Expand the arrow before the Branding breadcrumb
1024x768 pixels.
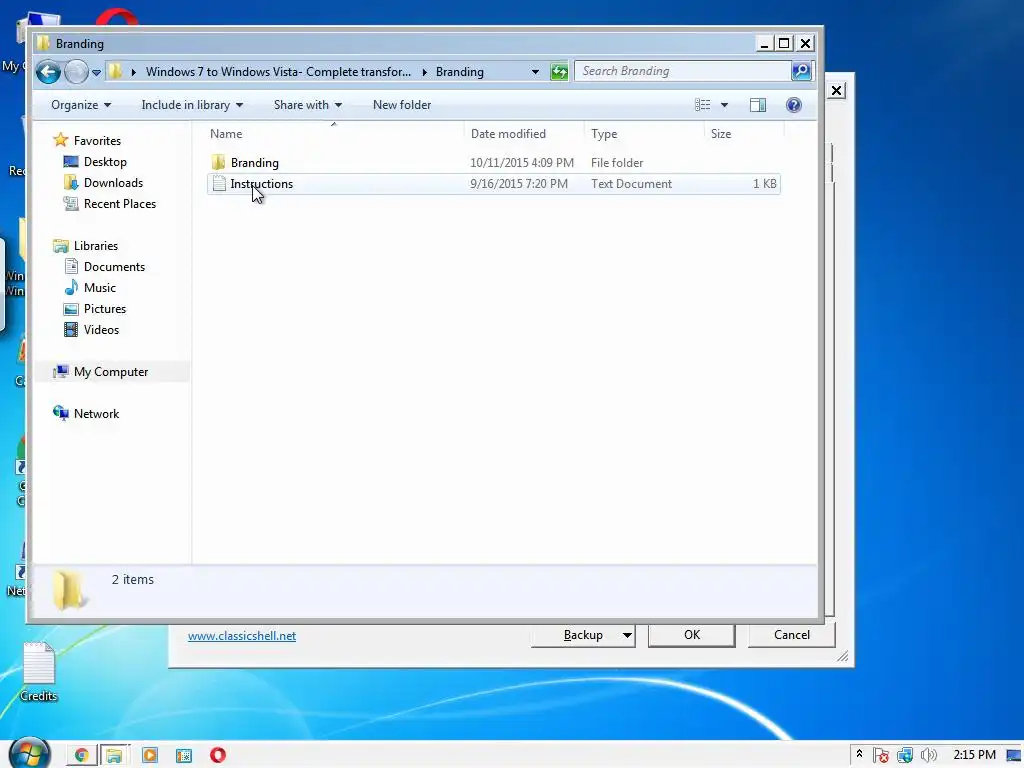424,72
